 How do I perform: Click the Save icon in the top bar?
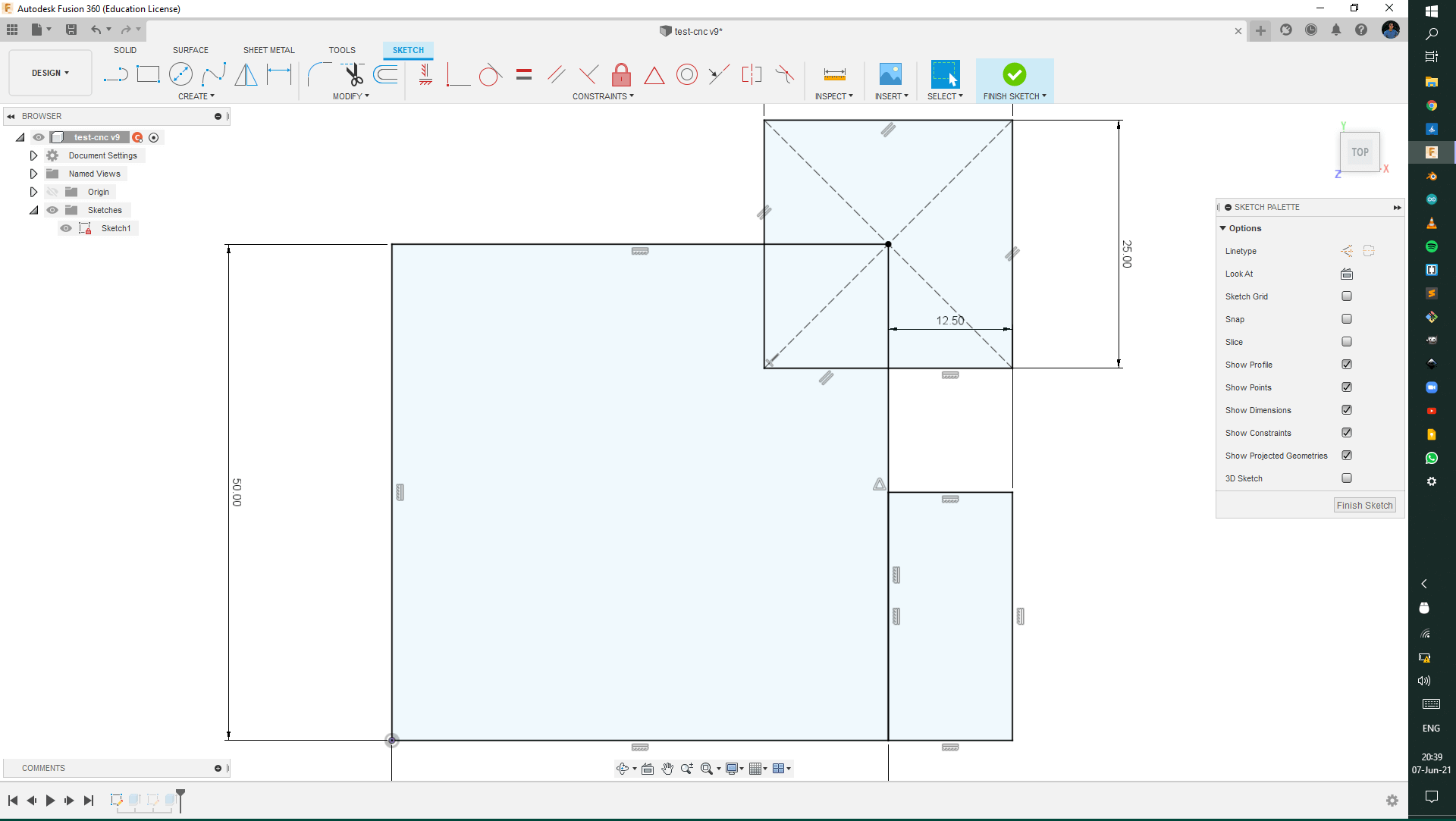71,30
